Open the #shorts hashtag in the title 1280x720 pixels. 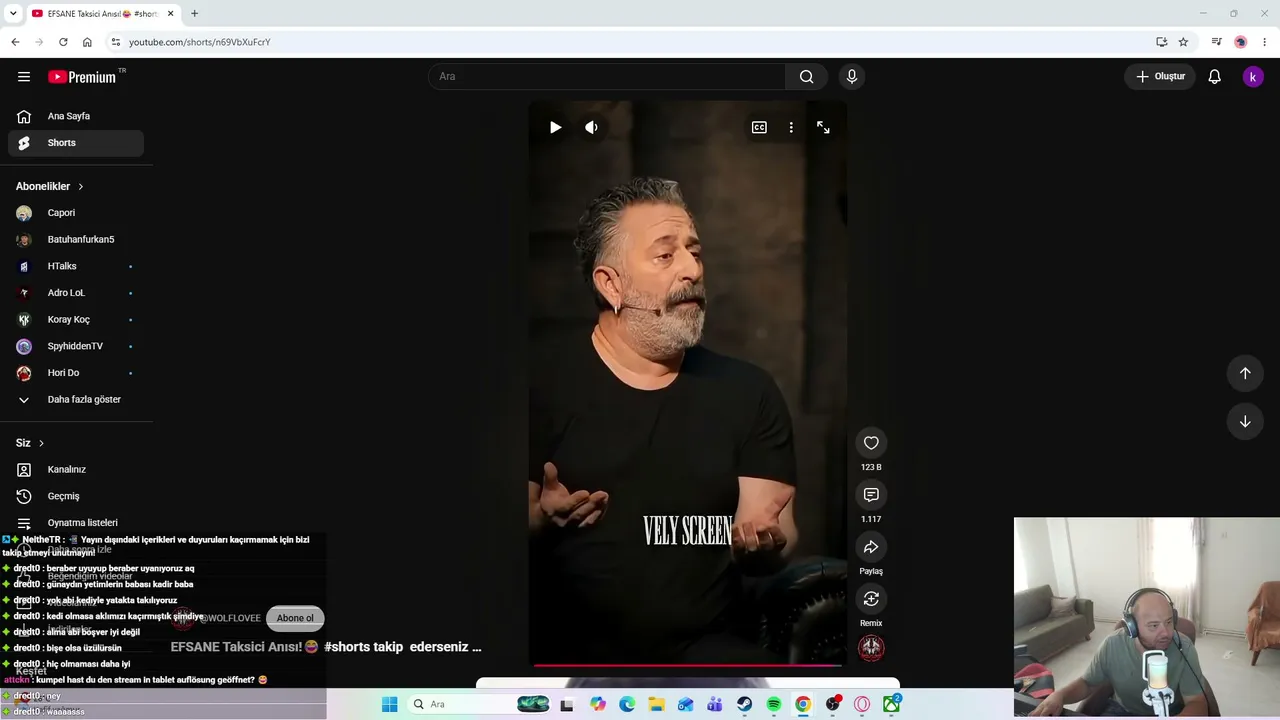(x=347, y=647)
